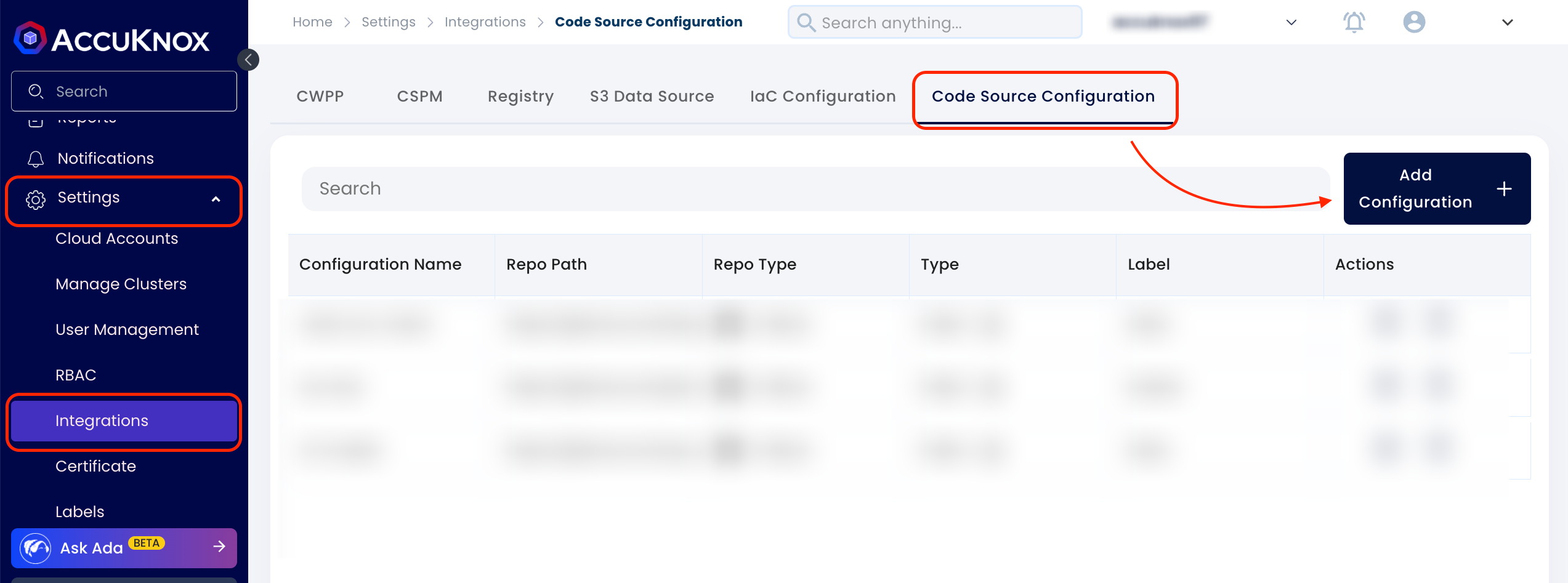Select the Code Source Configuration tab

(1043, 97)
